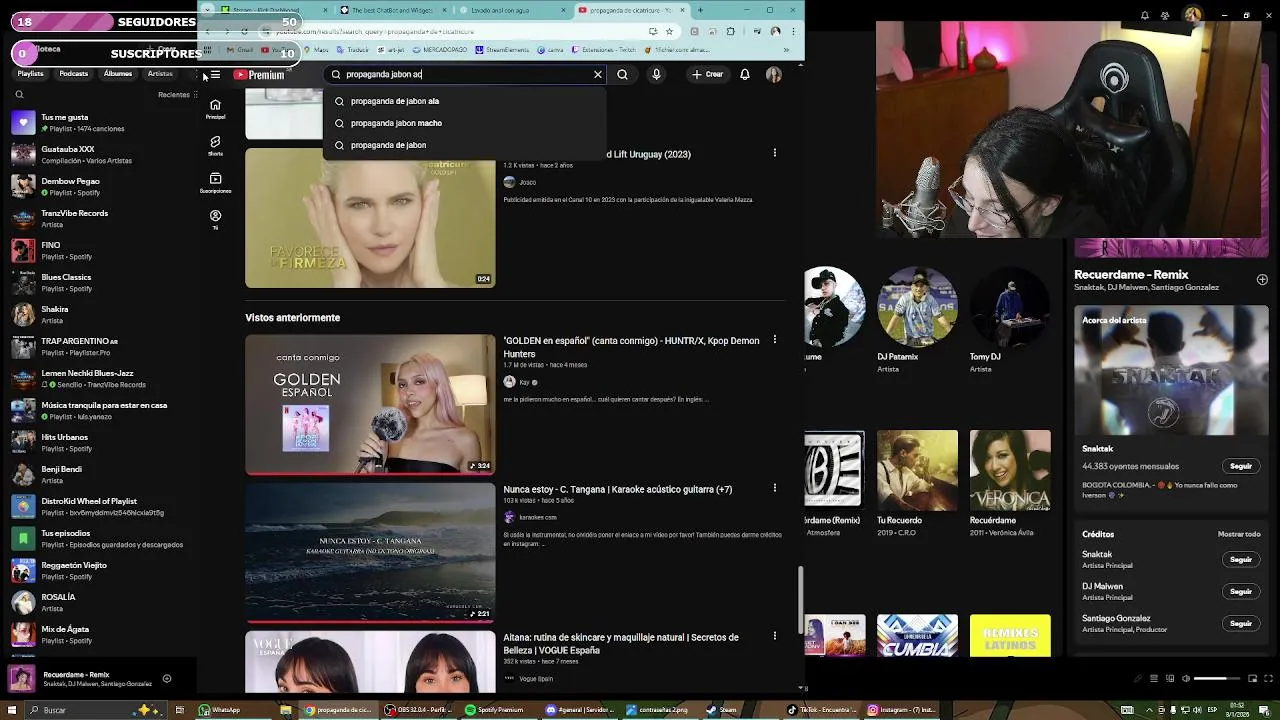
Task: Open the YouTube Crear button
Action: click(x=707, y=74)
